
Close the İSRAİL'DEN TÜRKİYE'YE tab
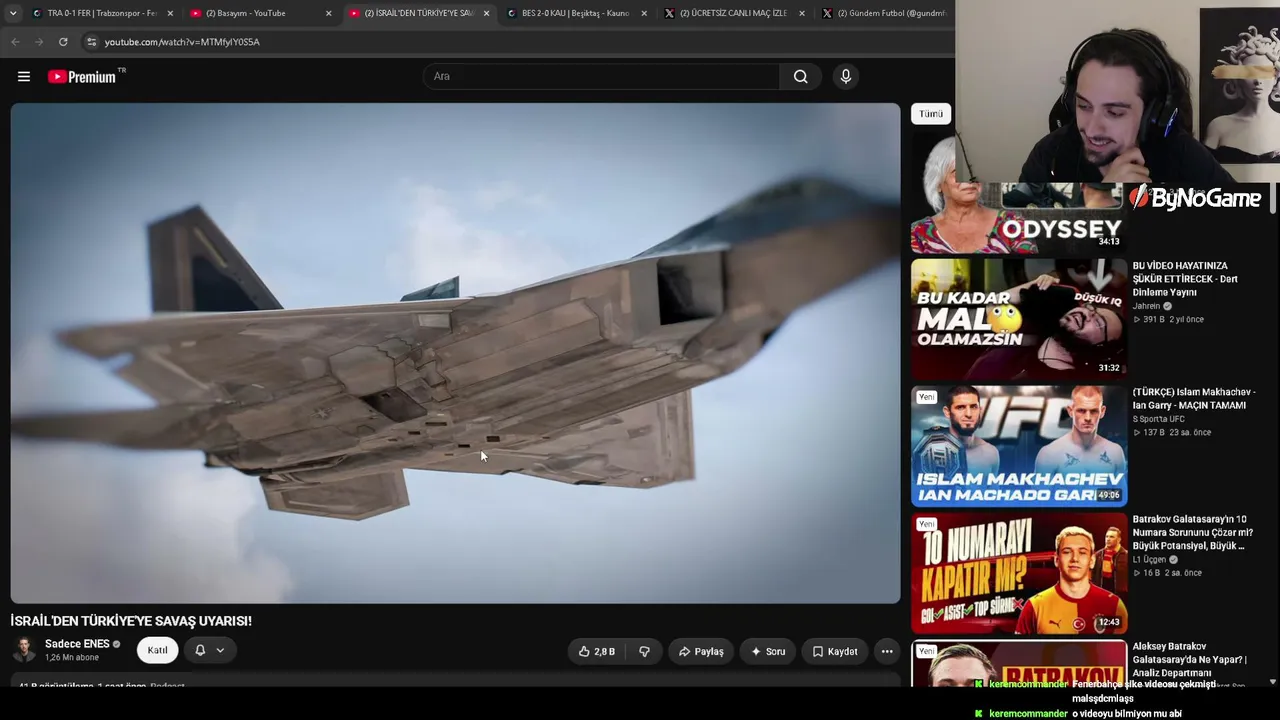[486, 13]
